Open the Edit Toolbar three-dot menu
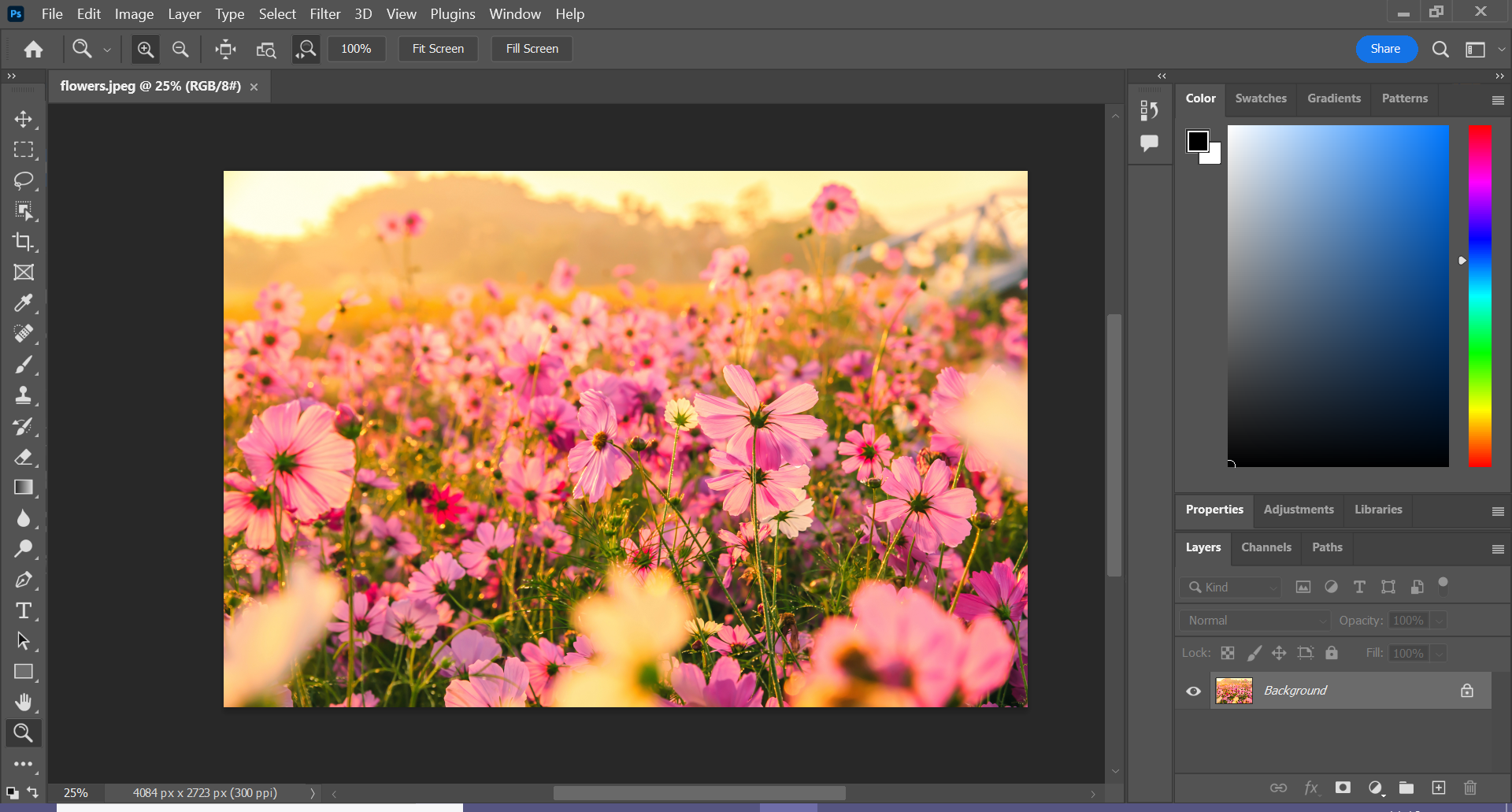This screenshot has width=1512, height=812. [24, 764]
